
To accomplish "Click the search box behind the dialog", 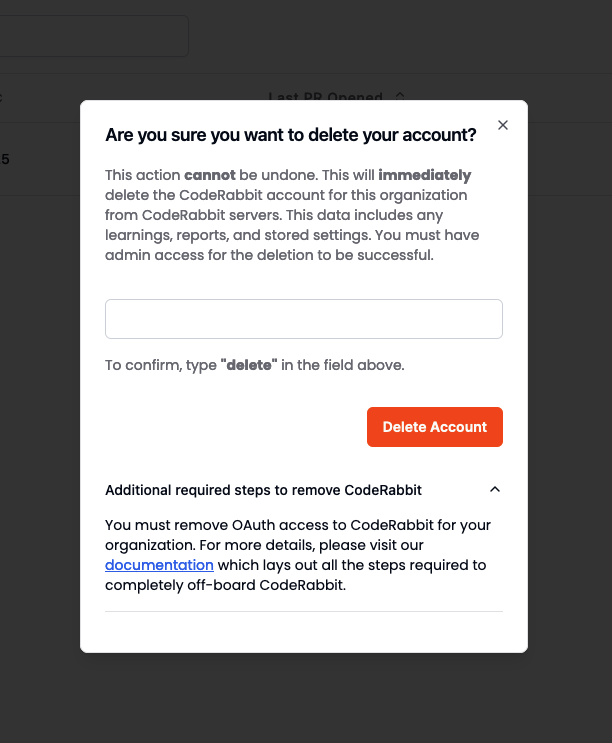I will [90, 36].
